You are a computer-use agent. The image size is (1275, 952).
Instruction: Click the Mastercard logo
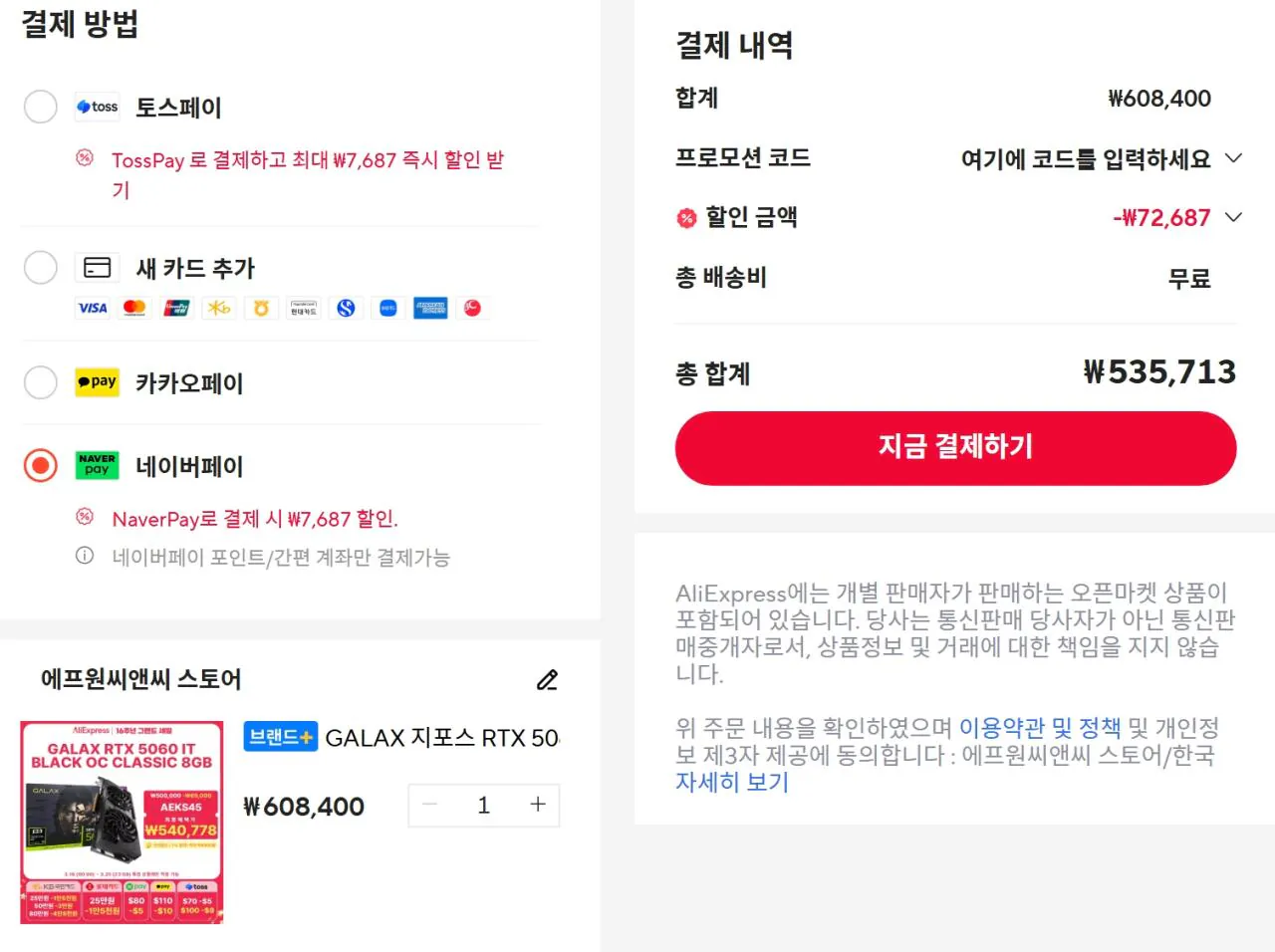(134, 309)
